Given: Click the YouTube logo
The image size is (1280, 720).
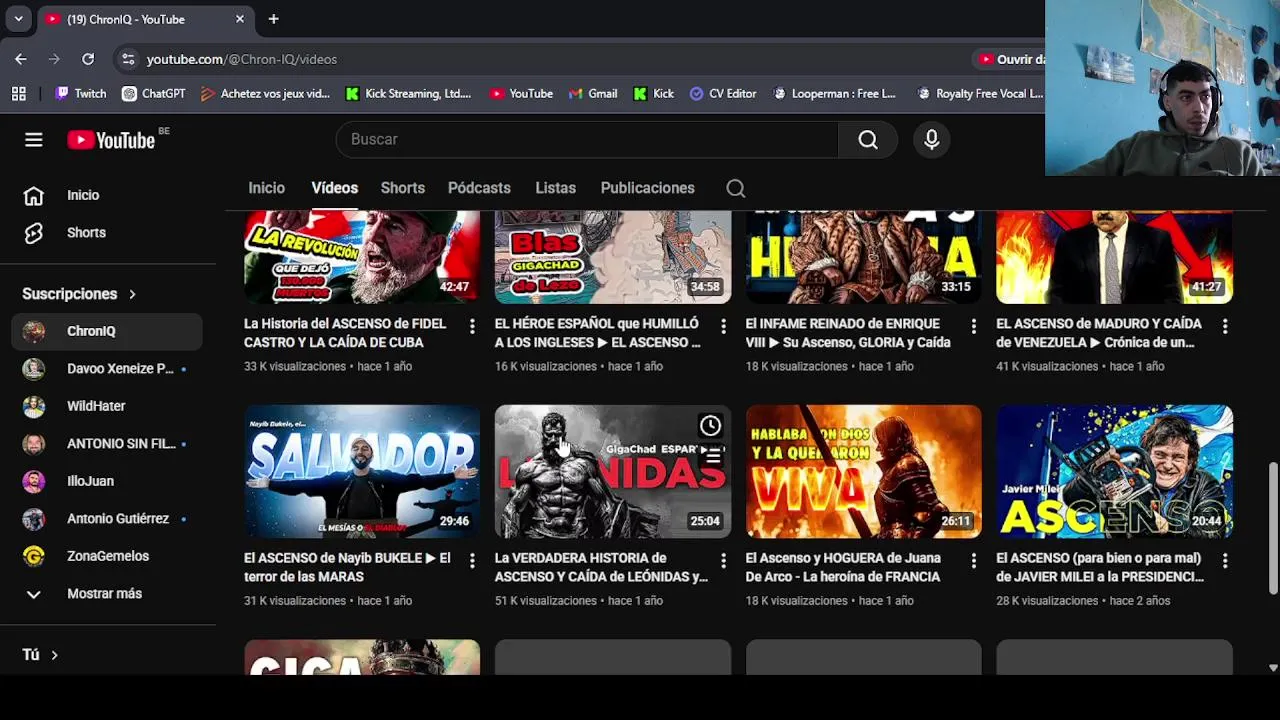Looking at the screenshot, I should (111, 140).
